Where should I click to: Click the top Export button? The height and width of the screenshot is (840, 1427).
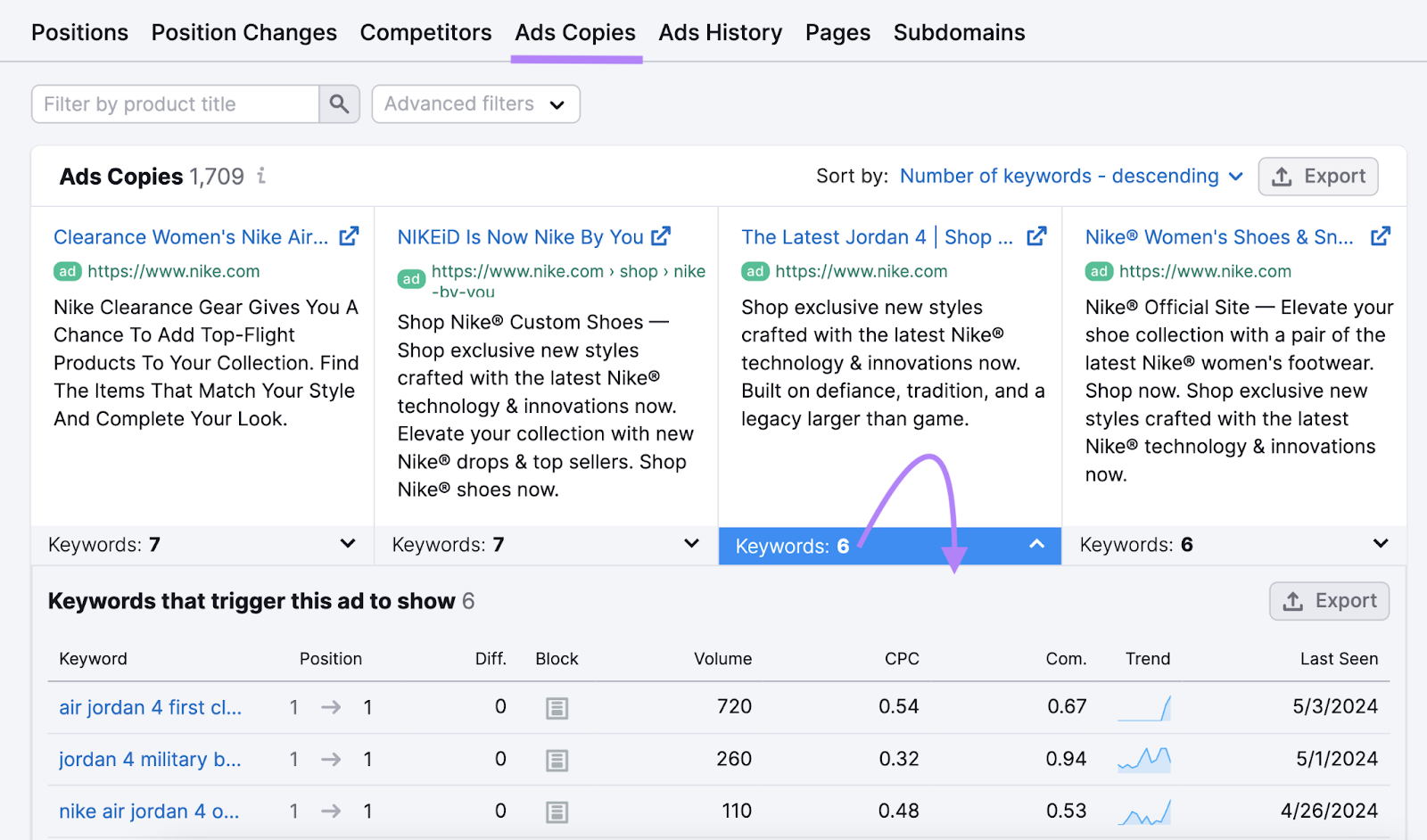1318,176
